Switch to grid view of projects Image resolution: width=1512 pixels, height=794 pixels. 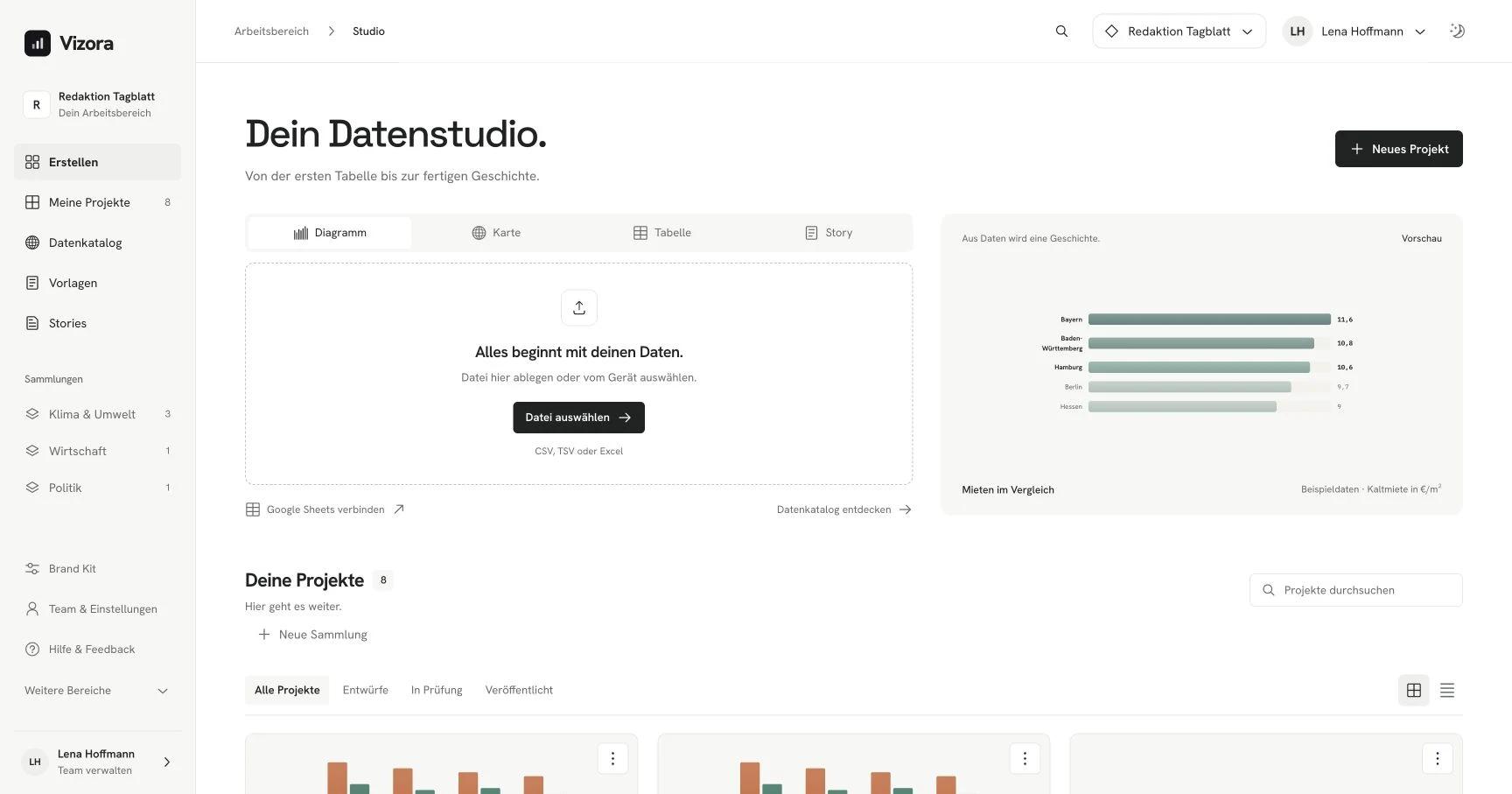(x=1414, y=690)
